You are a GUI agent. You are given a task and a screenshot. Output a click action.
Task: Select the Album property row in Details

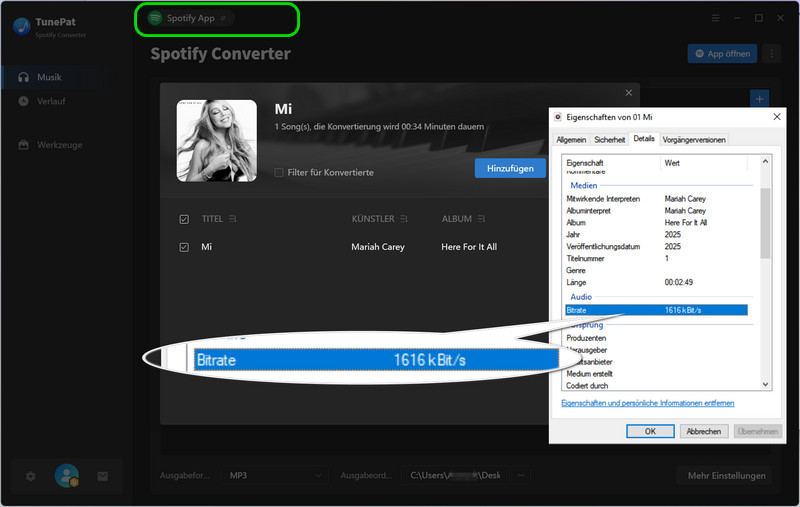[x=657, y=223]
